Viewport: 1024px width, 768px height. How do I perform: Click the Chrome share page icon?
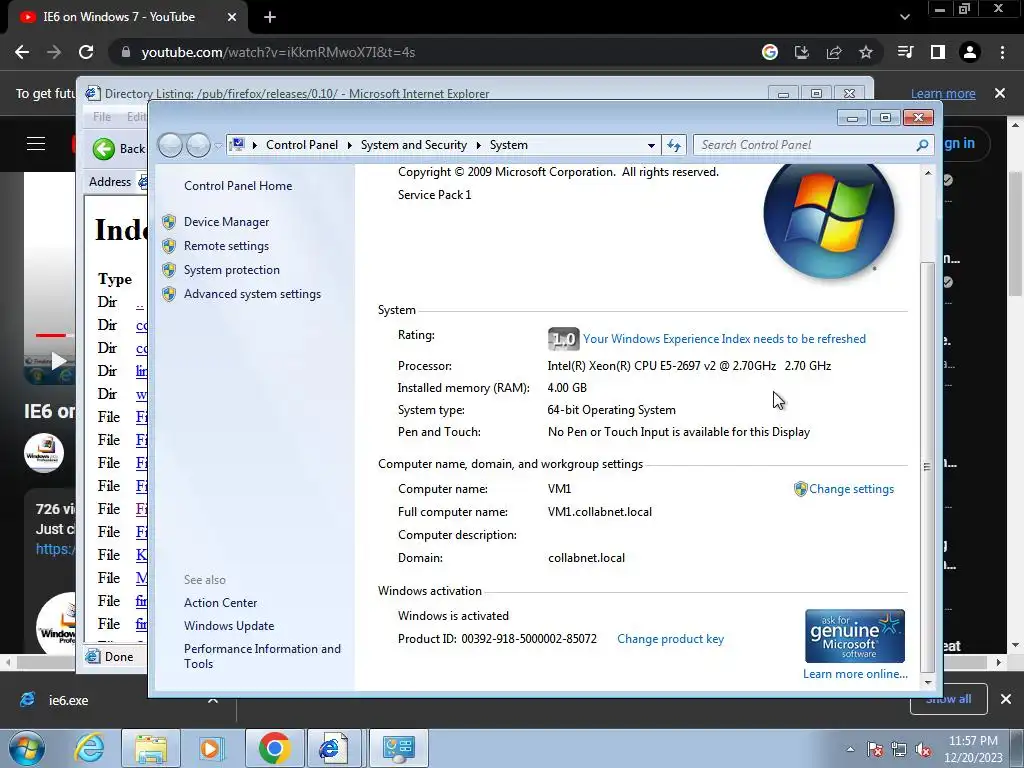[834, 52]
